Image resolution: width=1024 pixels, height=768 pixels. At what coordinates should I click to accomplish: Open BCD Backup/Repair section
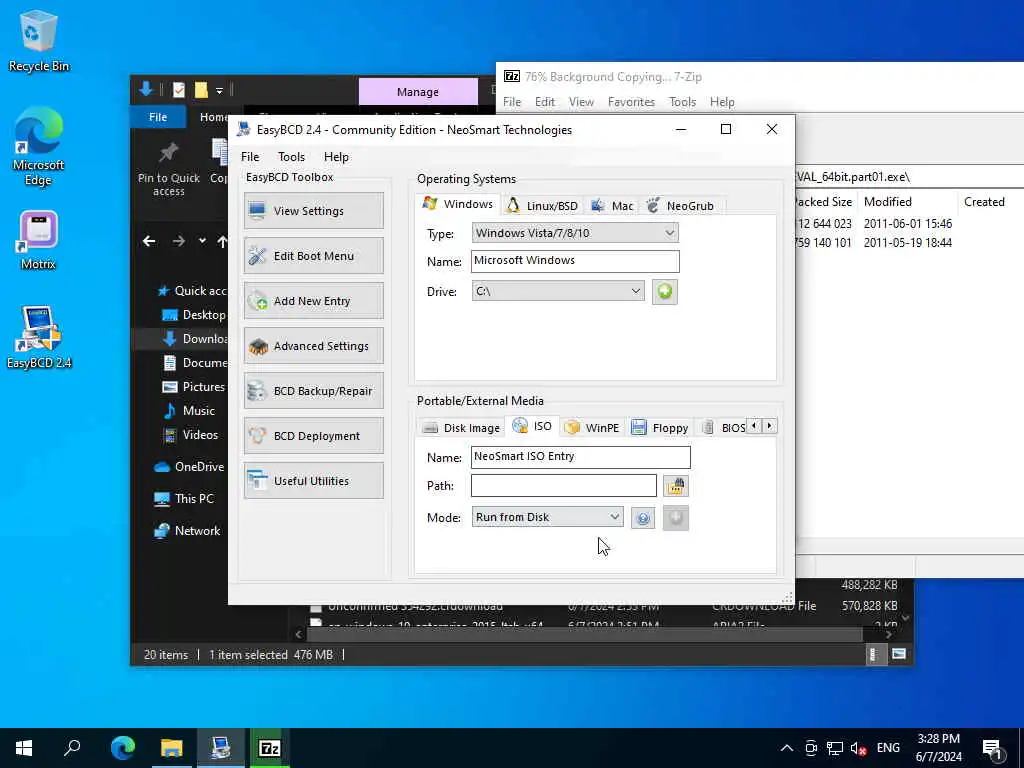click(x=313, y=391)
